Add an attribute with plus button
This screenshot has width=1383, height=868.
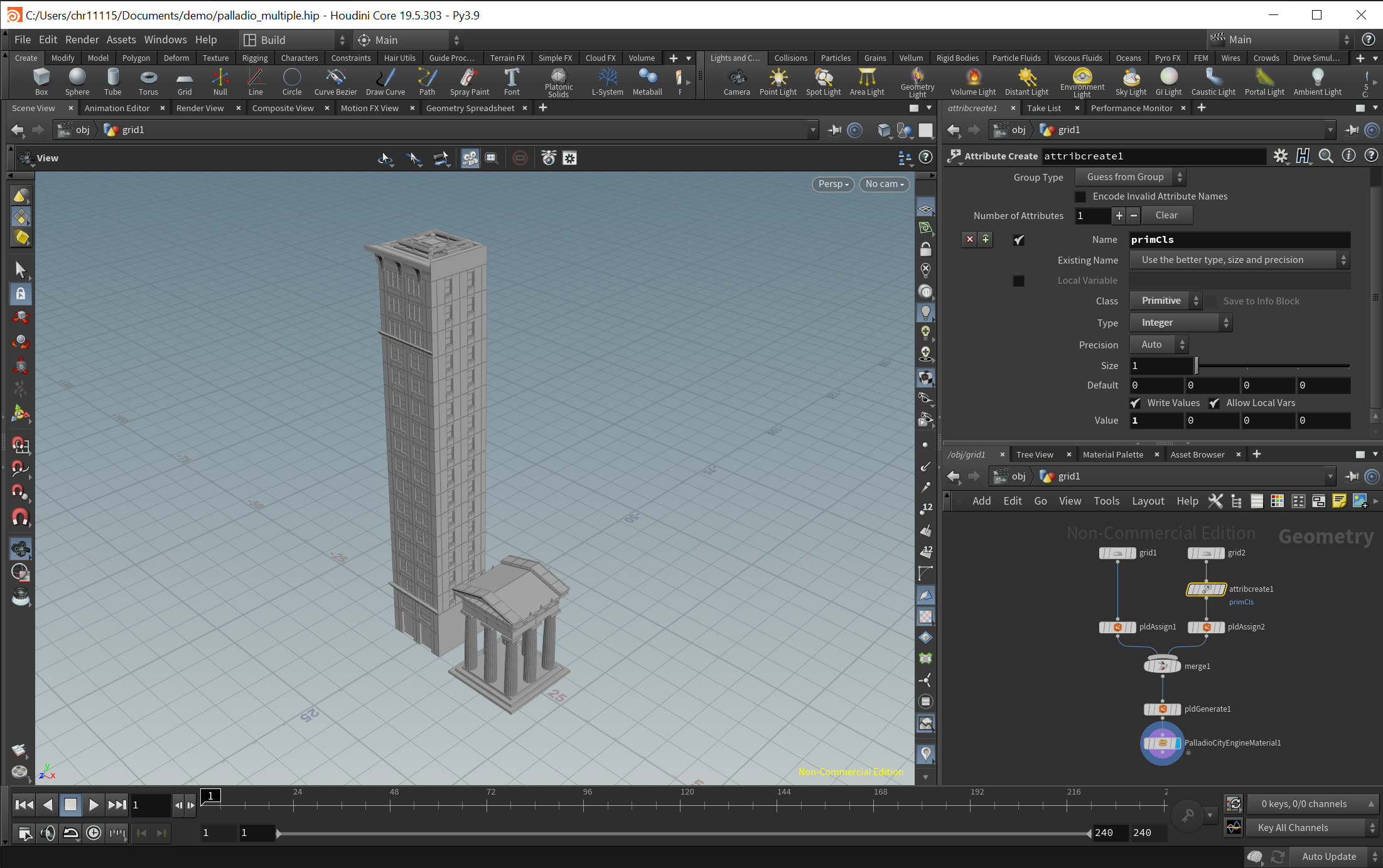tap(1119, 215)
